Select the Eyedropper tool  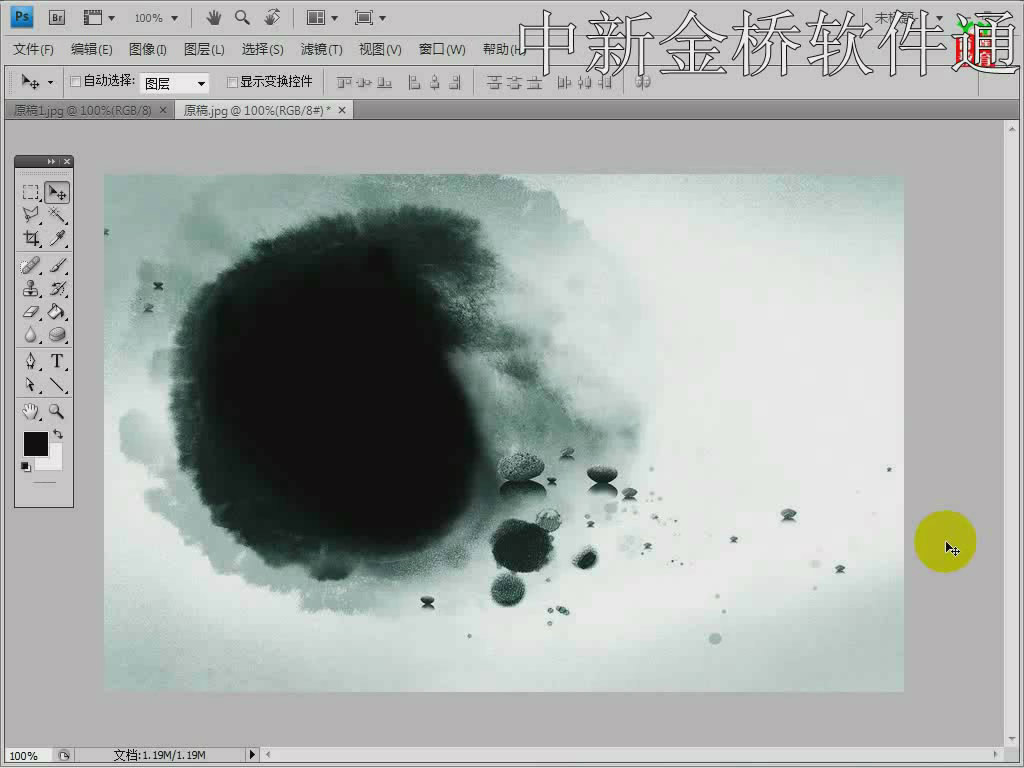[x=57, y=238]
